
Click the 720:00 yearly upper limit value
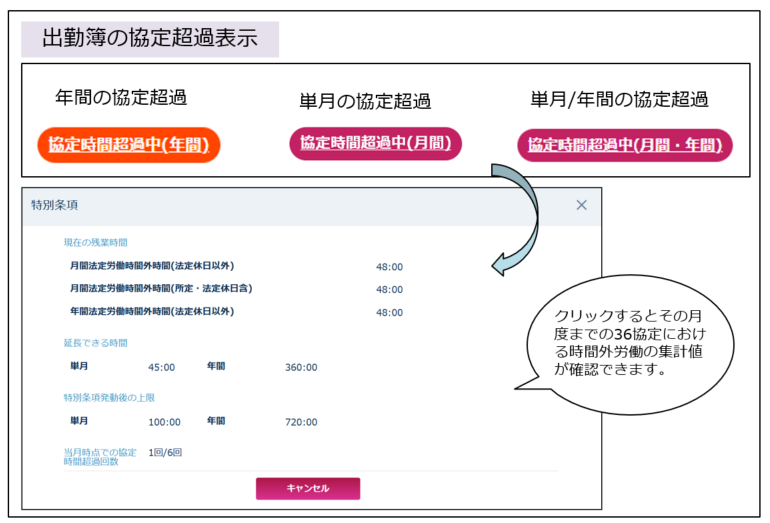coord(301,422)
